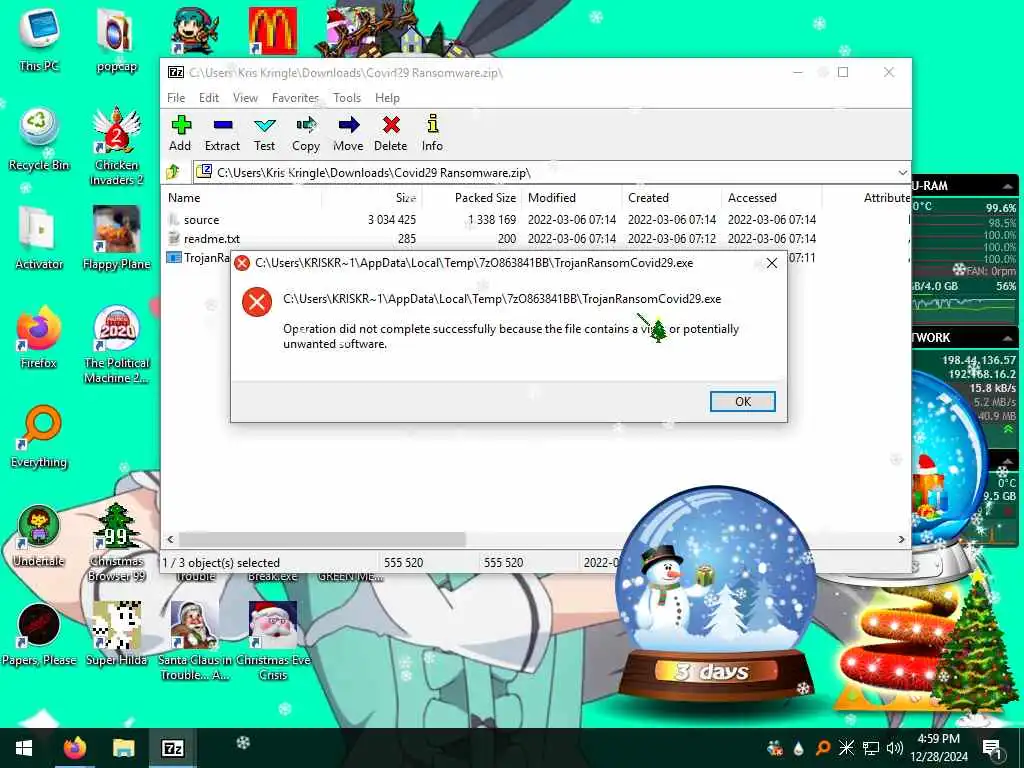Collapse the NETWORK gadget section arrow

[1007, 338]
